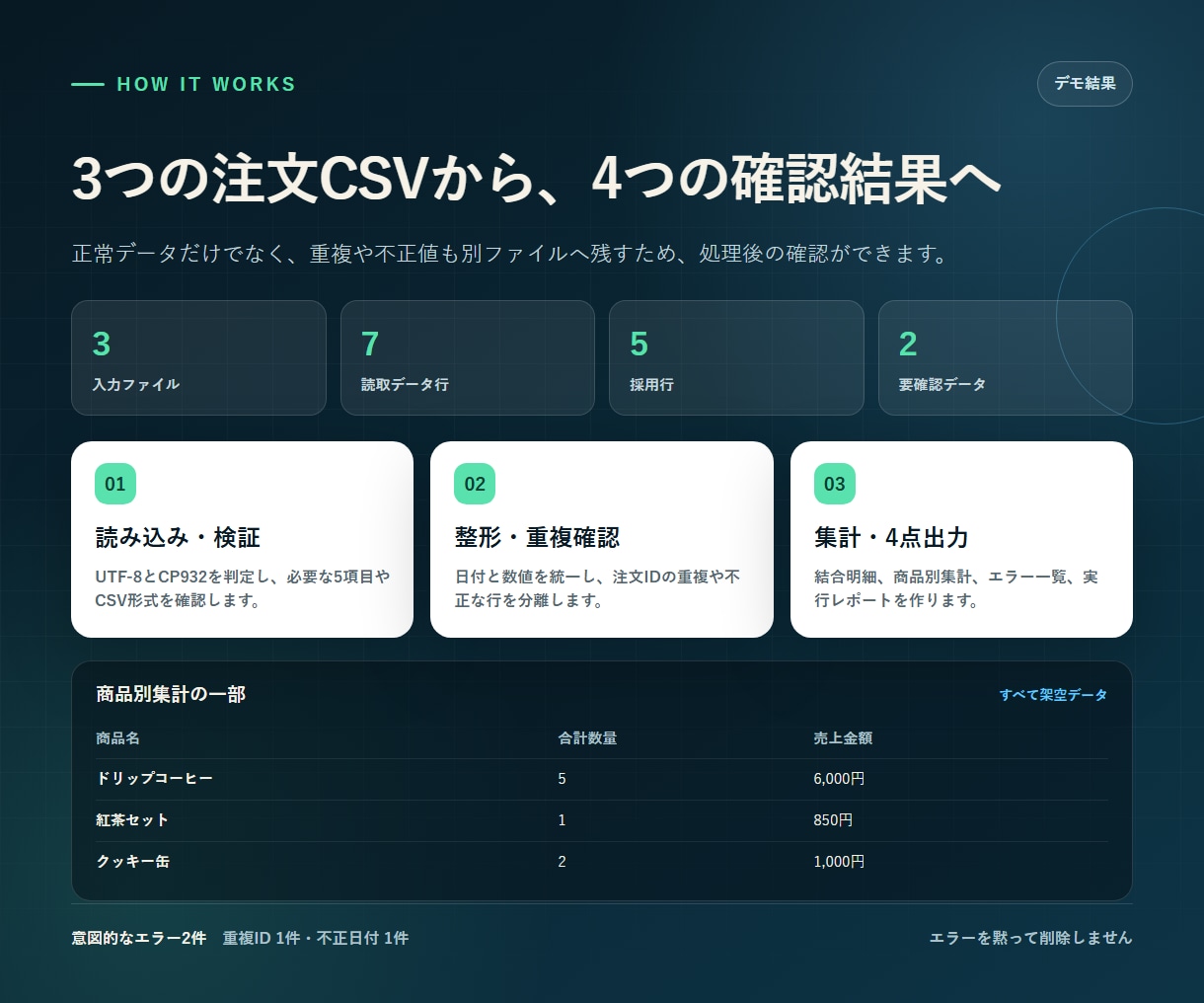Select the 紅茶セット row name
This screenshot has width=1204, height=1003.
click(x=132, y=820)
